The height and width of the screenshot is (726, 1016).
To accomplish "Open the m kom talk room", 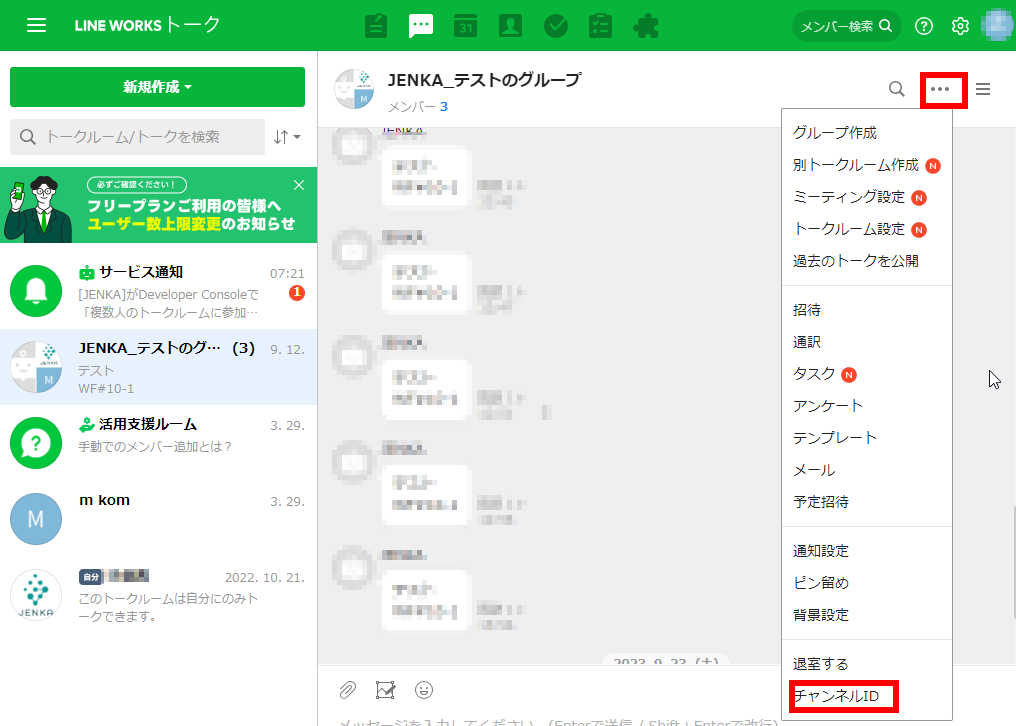I will pos(159,519).
